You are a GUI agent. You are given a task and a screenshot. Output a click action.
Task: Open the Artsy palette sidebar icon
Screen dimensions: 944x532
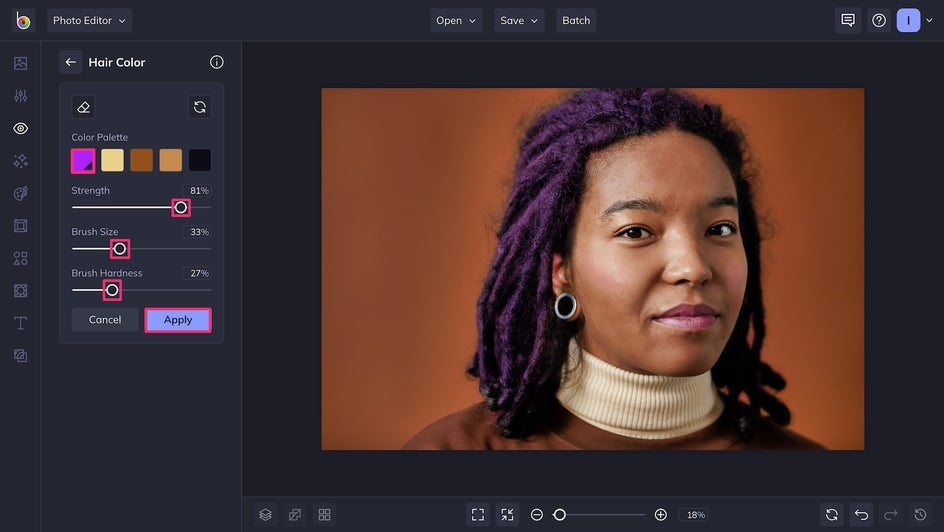coord(20,193)
